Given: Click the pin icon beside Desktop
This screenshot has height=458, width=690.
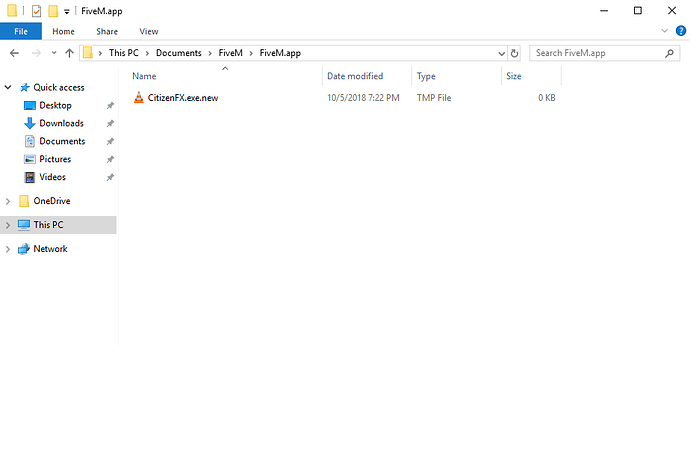Looking at the screenshot, I should (110, 106).
